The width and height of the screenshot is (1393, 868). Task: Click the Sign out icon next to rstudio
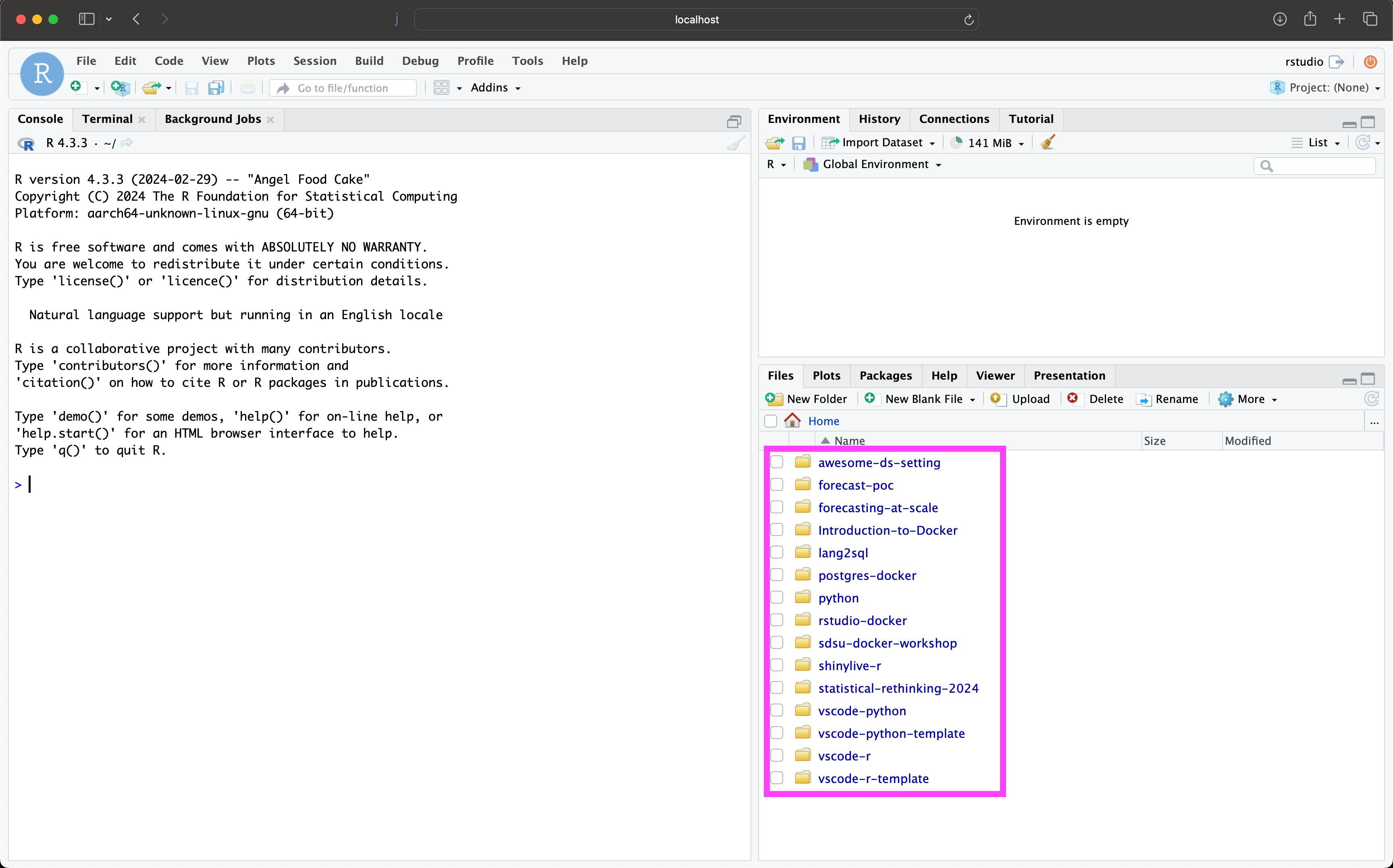pos(1336,61)
